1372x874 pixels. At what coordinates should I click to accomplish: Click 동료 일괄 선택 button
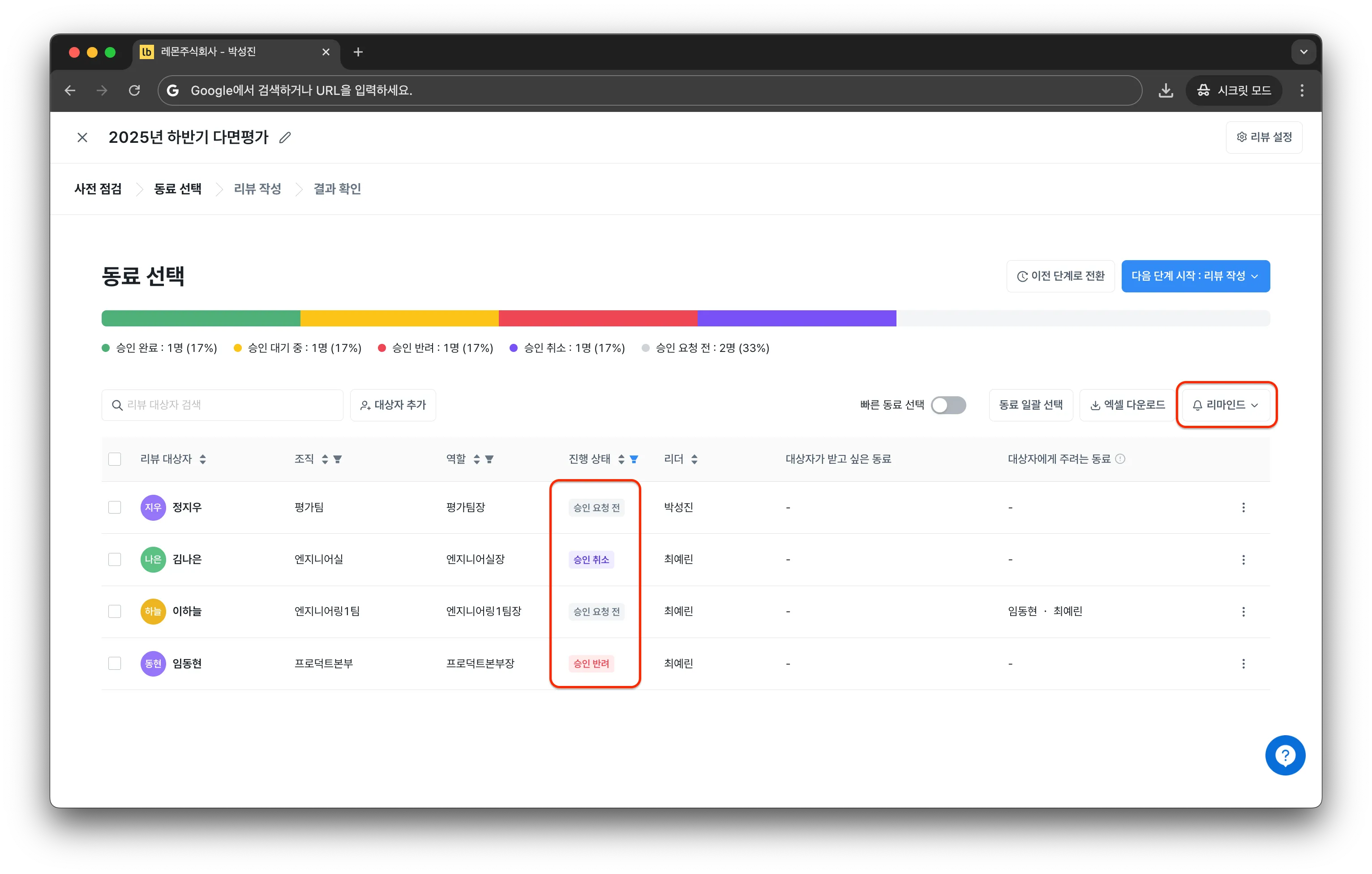coord(1031,404)
